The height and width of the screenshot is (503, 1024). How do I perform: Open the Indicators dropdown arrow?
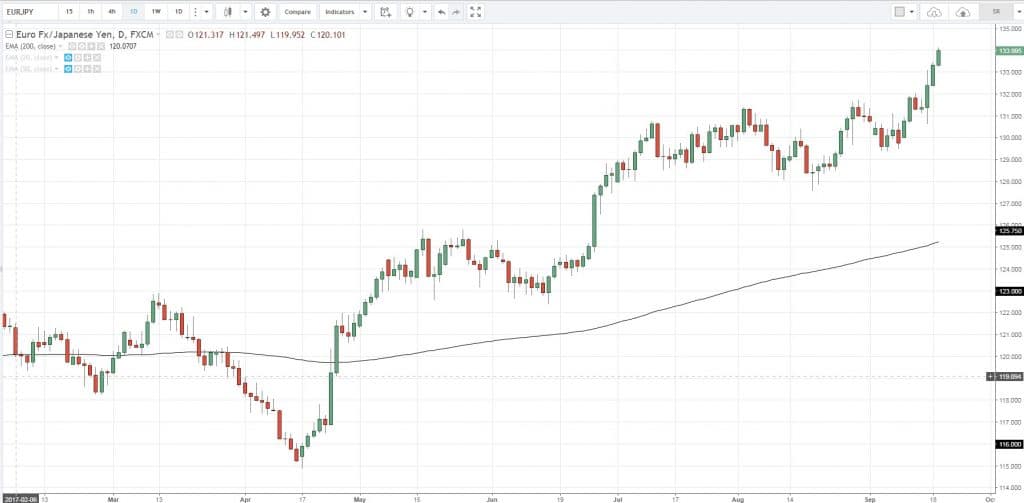[x=364, y=12]
